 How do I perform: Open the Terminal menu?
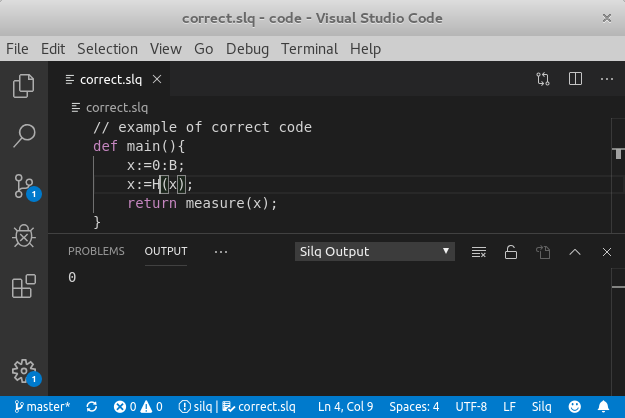309,49
